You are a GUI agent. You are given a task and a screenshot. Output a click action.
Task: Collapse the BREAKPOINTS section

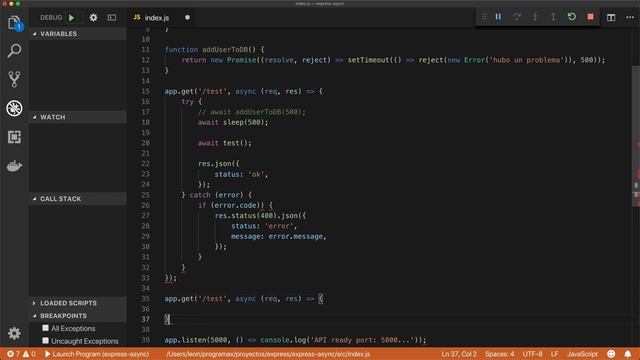click(x=78, y=316)
